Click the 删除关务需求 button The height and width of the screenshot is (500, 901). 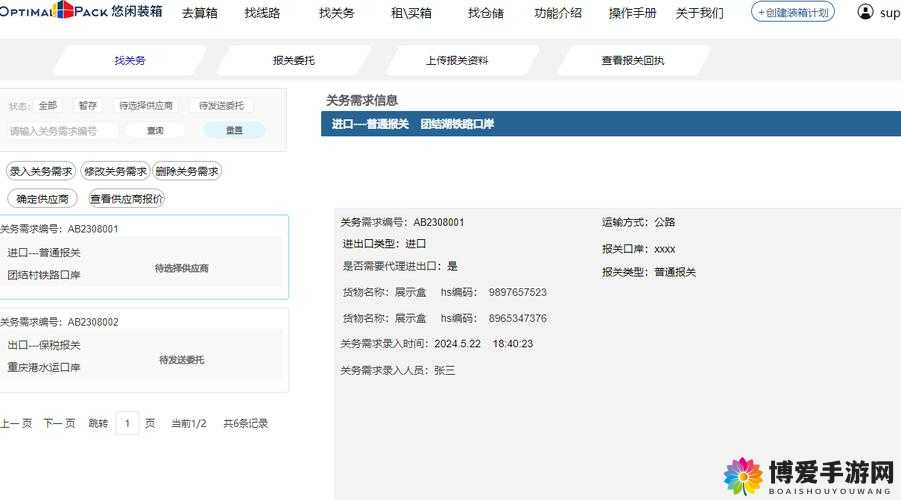point(187,171)
